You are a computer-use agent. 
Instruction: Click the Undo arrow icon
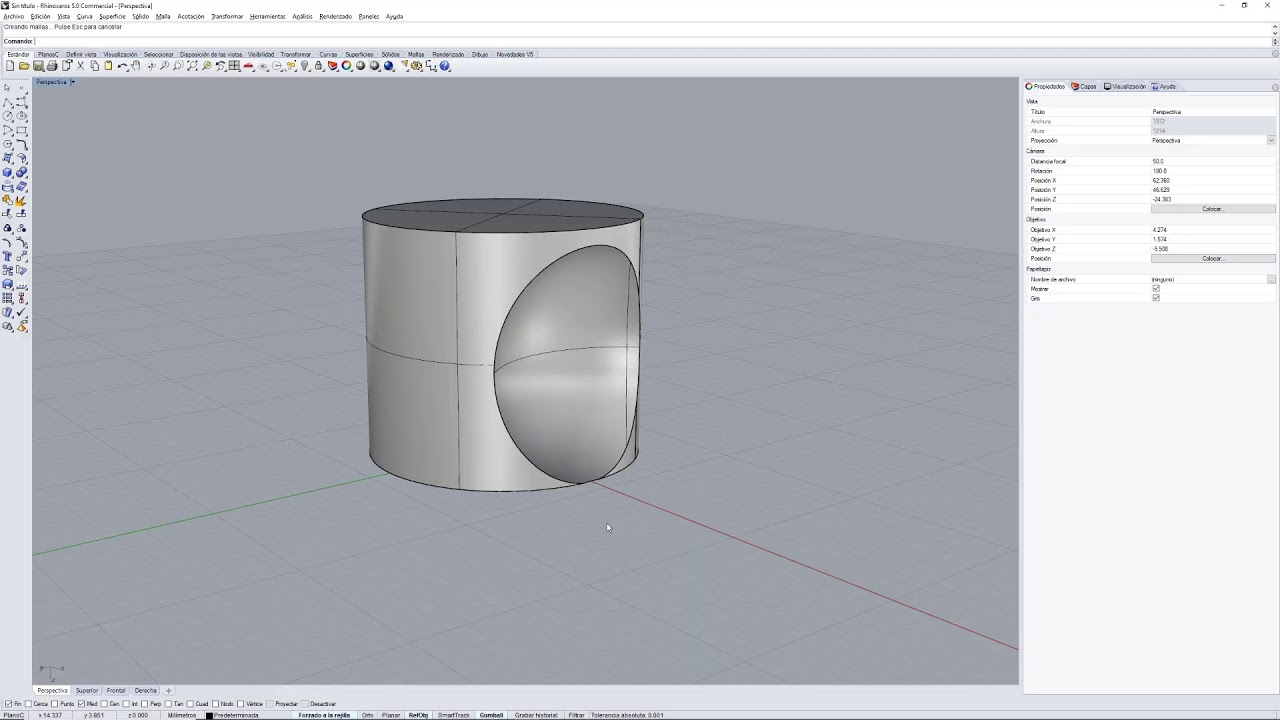[122, 66]
